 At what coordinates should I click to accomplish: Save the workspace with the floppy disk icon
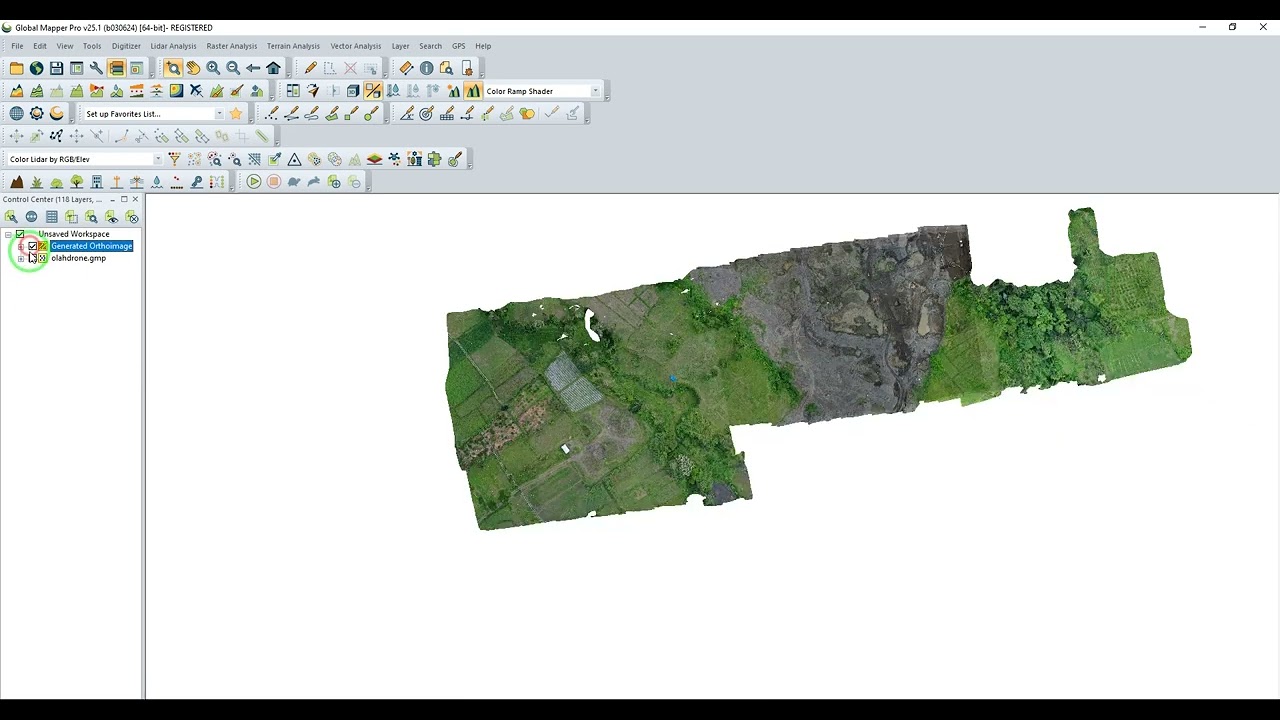[x=56, y=68]
